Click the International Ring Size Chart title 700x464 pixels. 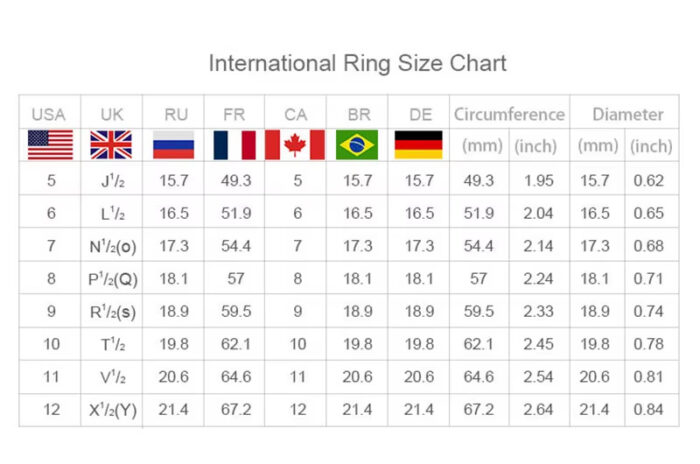[358, 63]
